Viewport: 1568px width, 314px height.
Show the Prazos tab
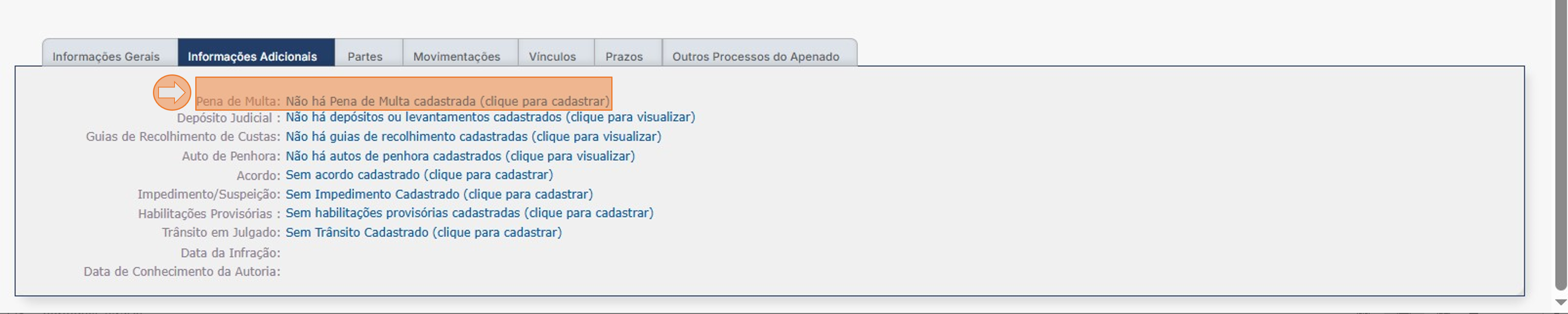[x=624, y=56]
